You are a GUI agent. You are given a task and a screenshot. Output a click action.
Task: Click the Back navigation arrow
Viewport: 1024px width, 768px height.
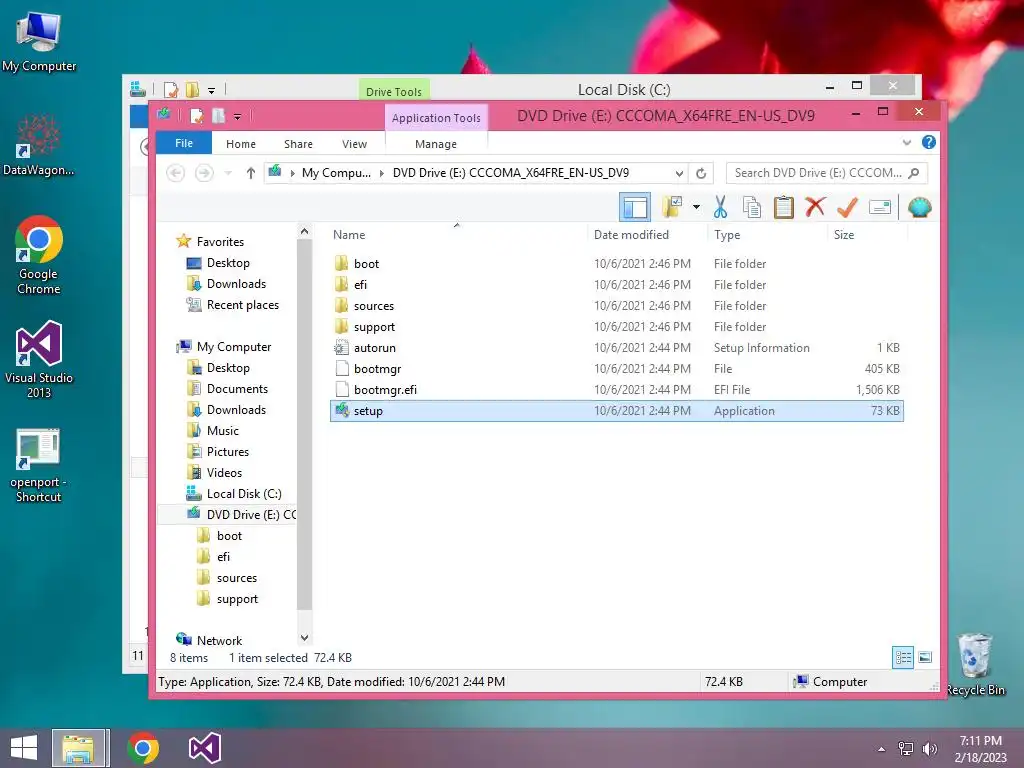pos(175,173)
